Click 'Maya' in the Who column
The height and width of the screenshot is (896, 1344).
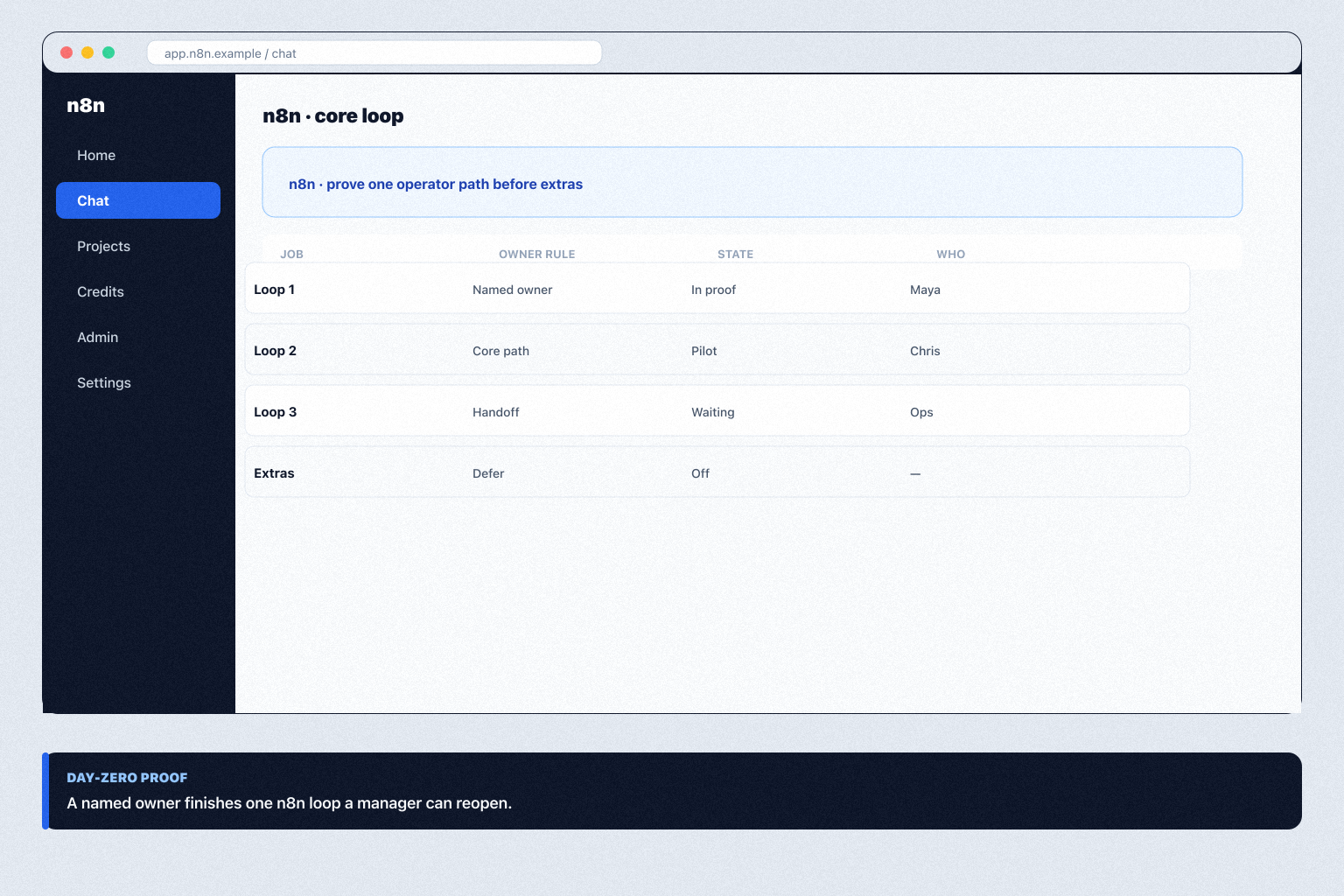(x=925, y=290)
